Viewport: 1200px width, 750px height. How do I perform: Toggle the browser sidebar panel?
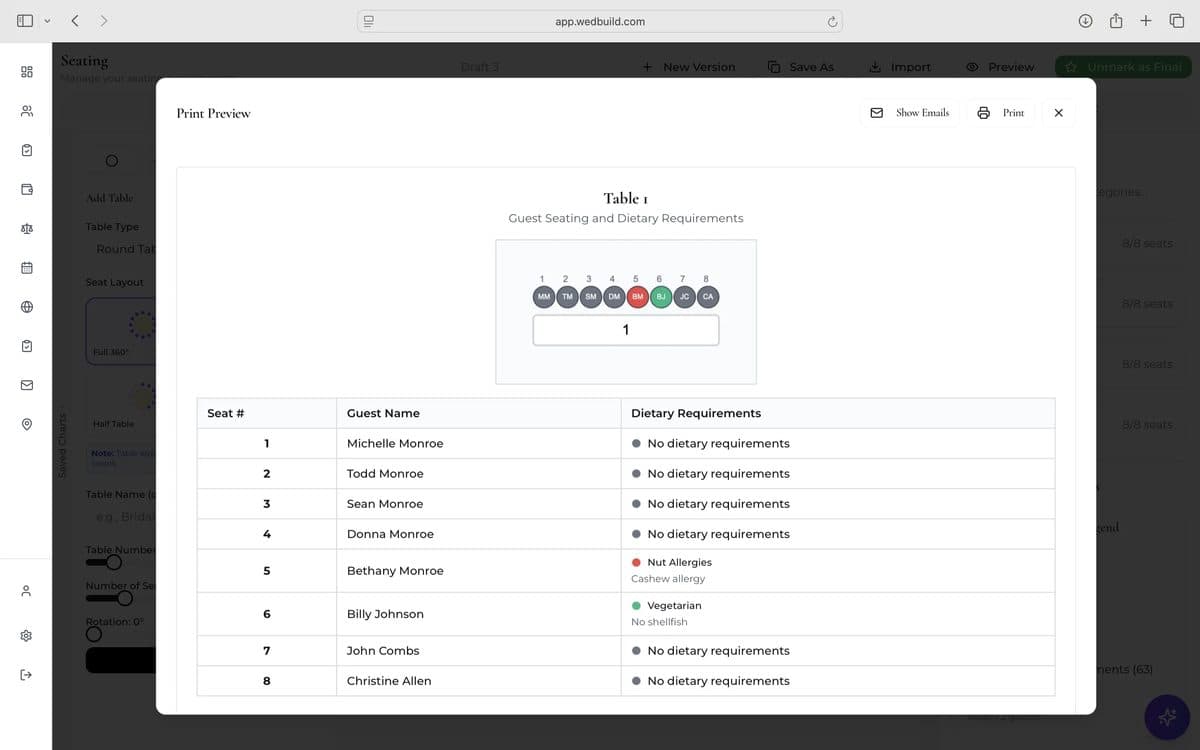click(25, 21)
